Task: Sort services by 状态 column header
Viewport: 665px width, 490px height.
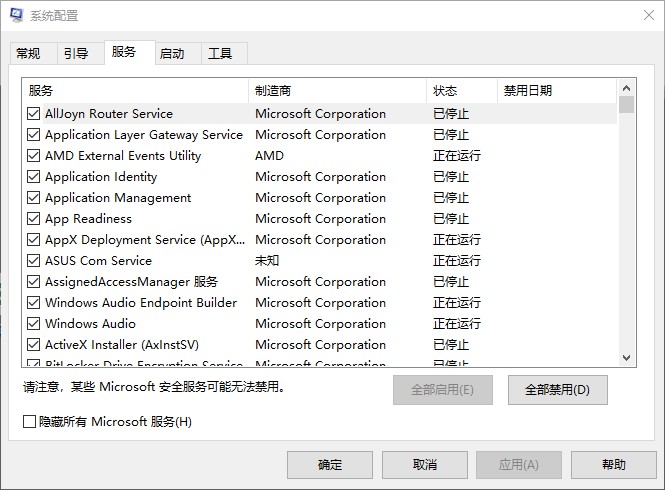Action: coord(461,91)
